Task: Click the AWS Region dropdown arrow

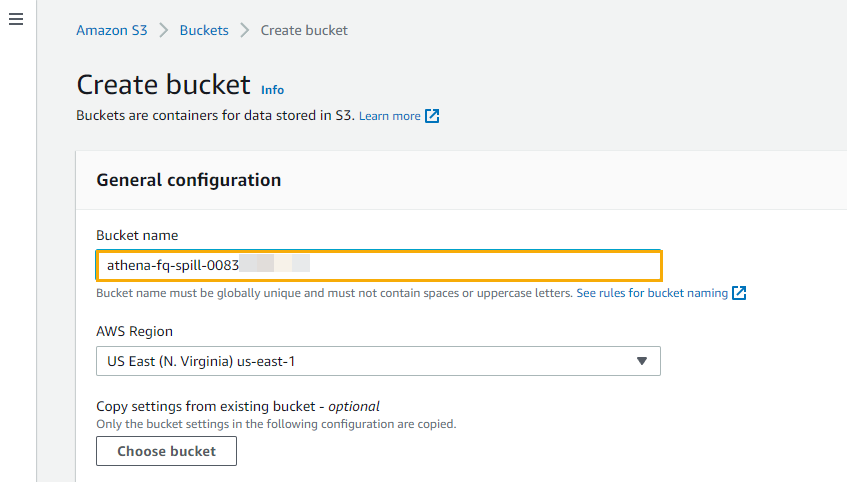Action: coord(642,361)
